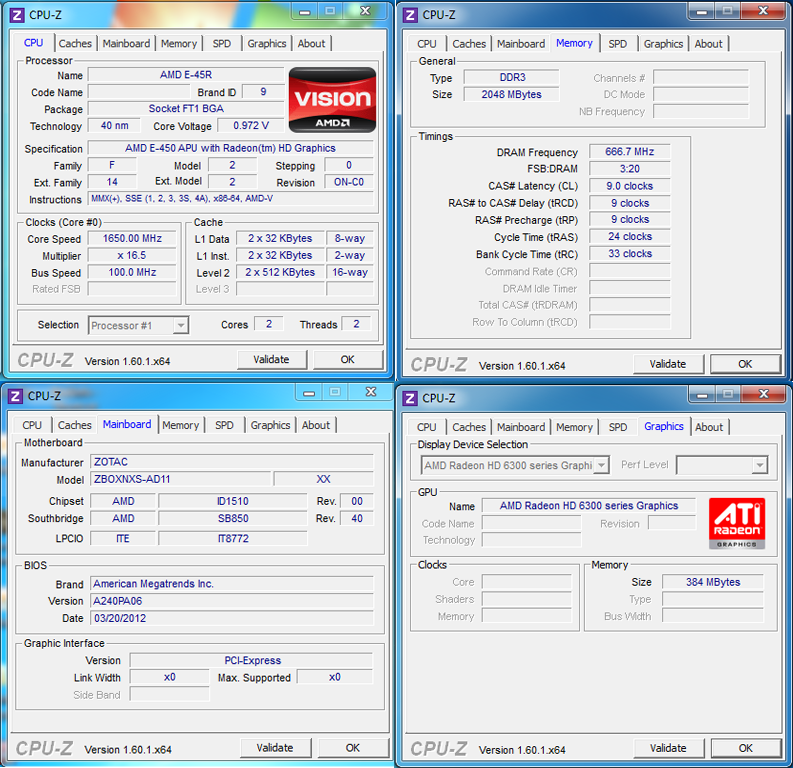
Task: Click Validate in the Memory window
Action: pos(668,364)
